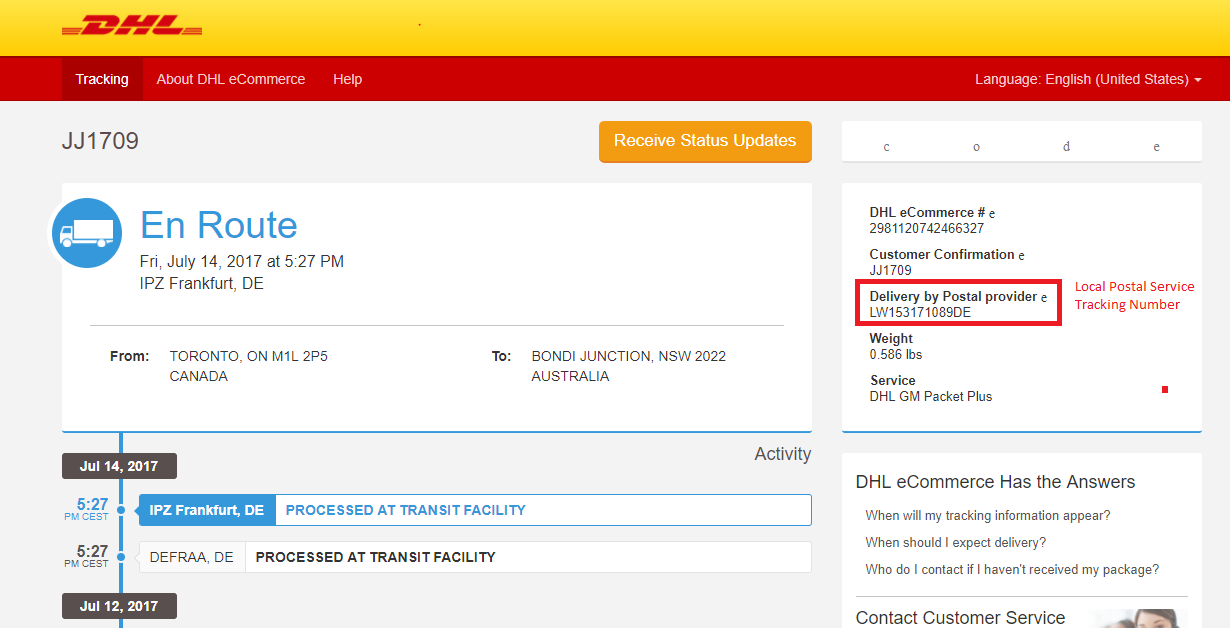Select the IPZ Frankfurt, DE activity row

coord(475,510)
